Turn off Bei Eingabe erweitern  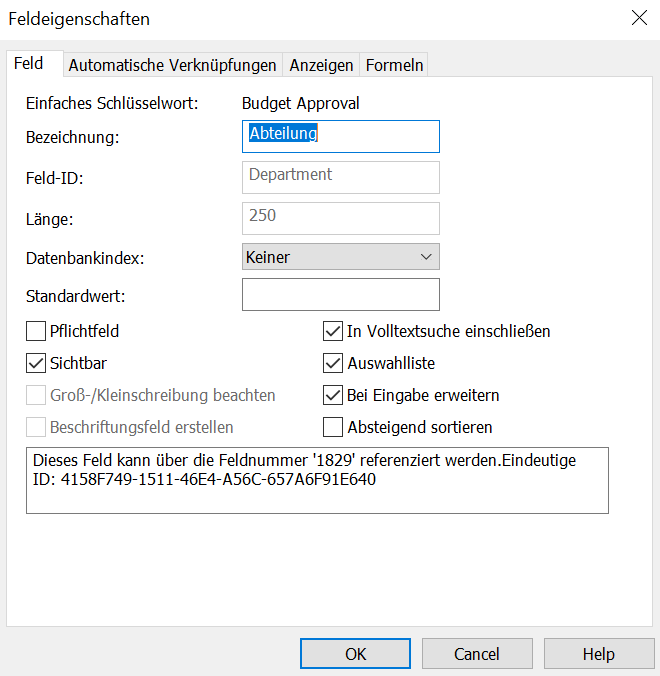click(x=333, y=395)
